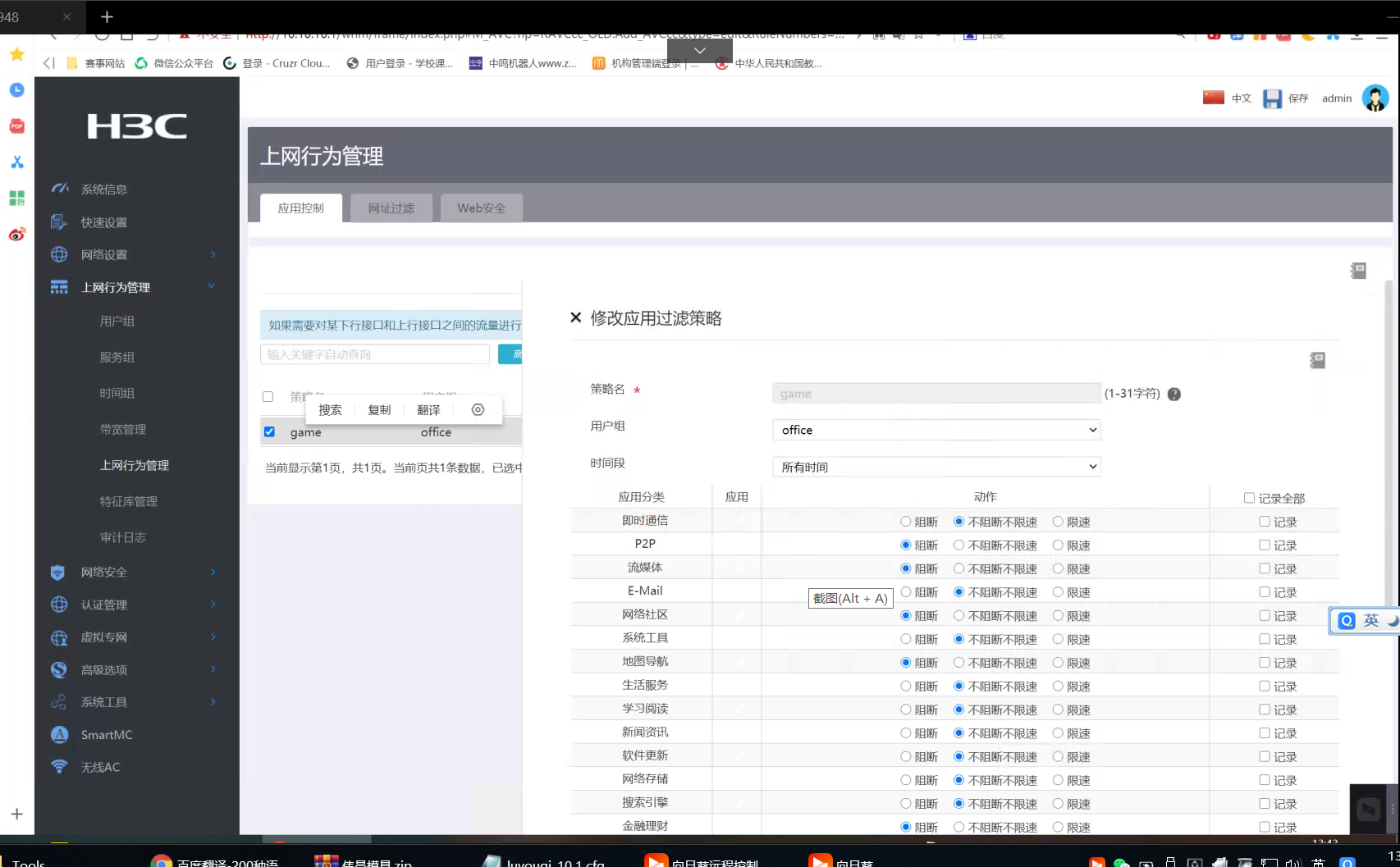
Task: Switch to the Web安全 tab
Action: (x=481, y=208)
